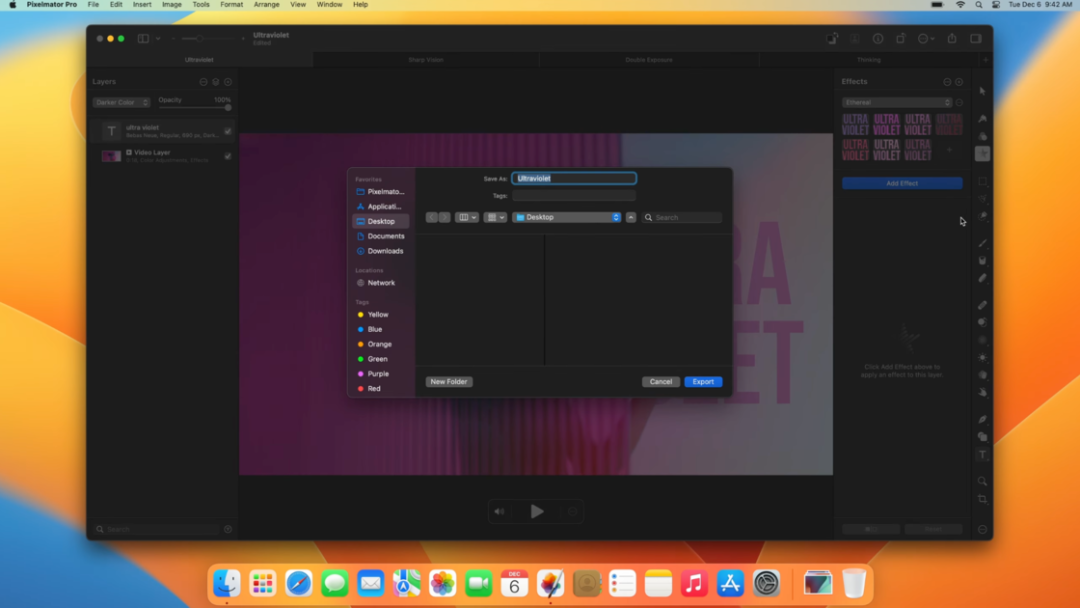The width and height of the screenshot is (1080, 608).
Task: Play the video with the play button
Action: click(x=537, y=512)
